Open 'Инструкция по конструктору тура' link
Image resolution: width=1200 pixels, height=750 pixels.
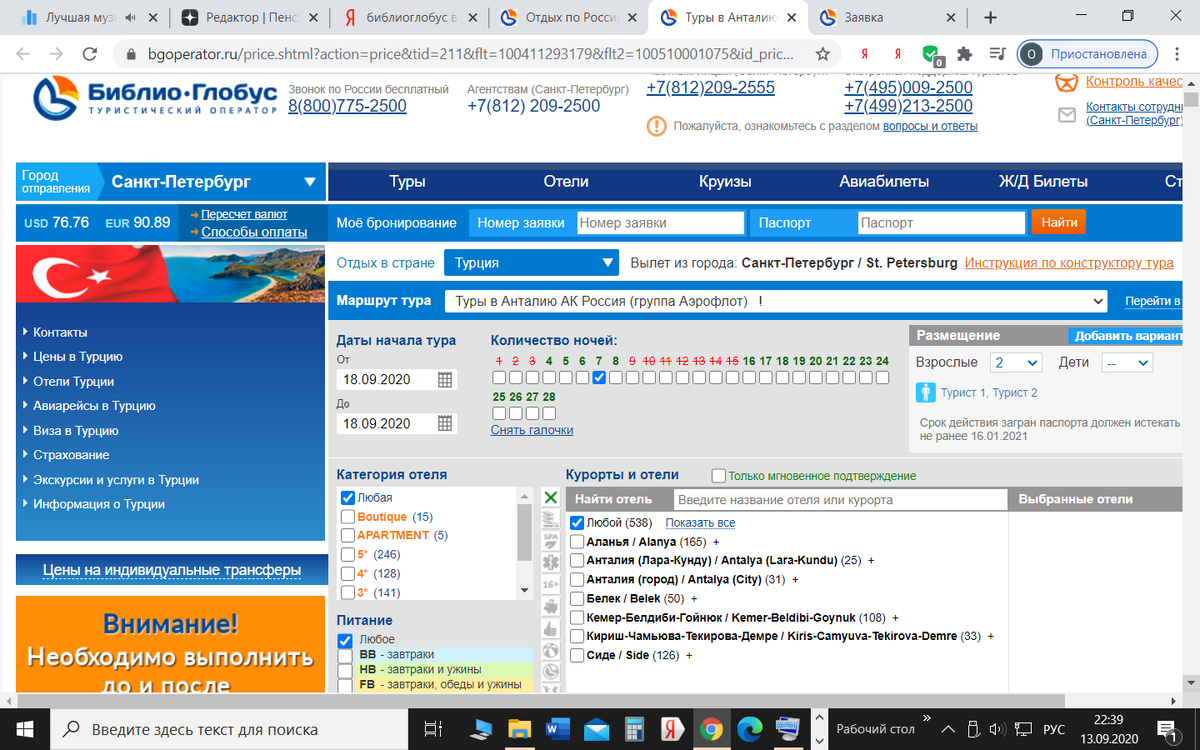point(1069,263)
